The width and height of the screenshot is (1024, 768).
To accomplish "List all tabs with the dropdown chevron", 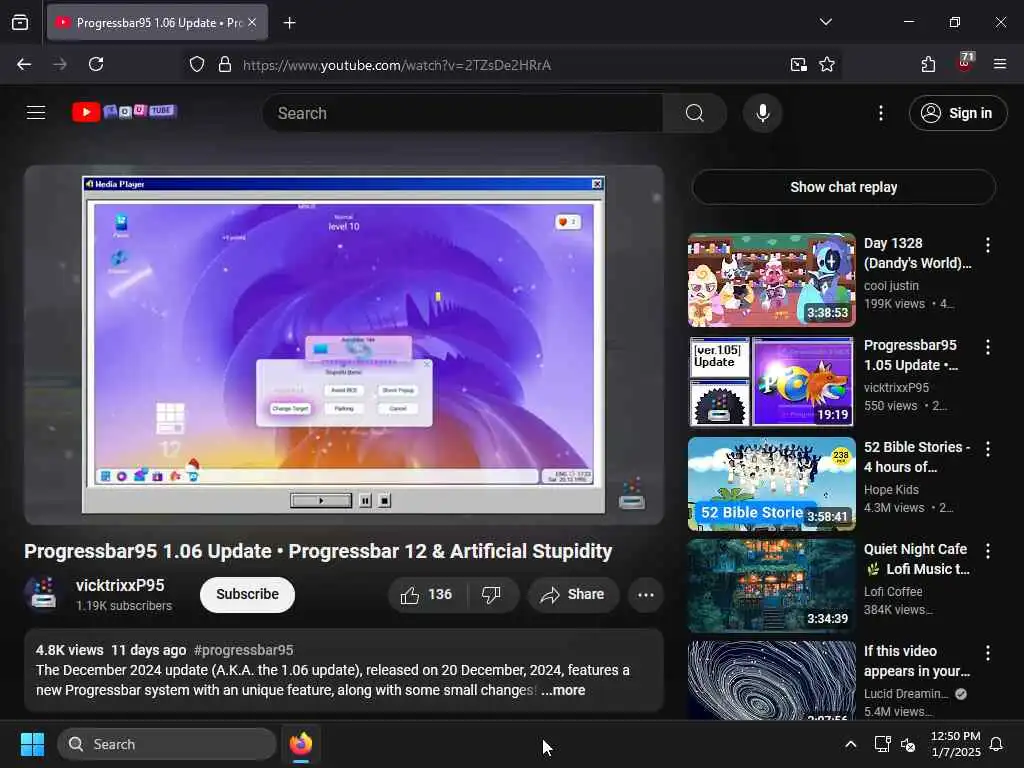I will click(x=825, y=22).
